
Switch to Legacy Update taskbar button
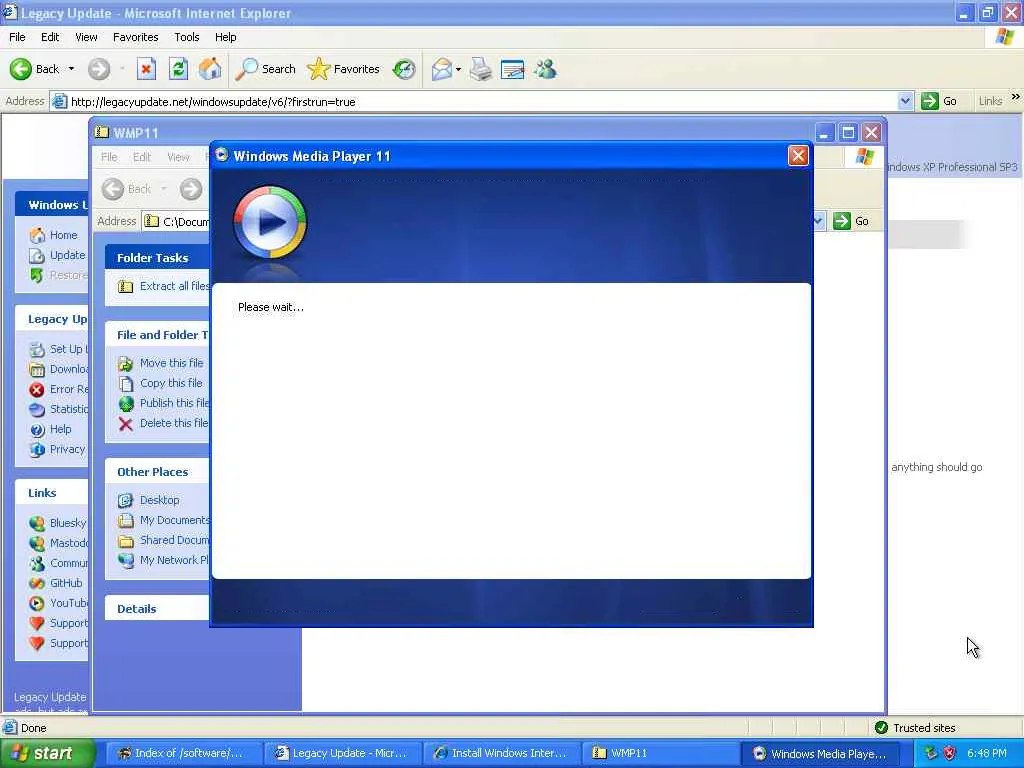pos(343,753)
